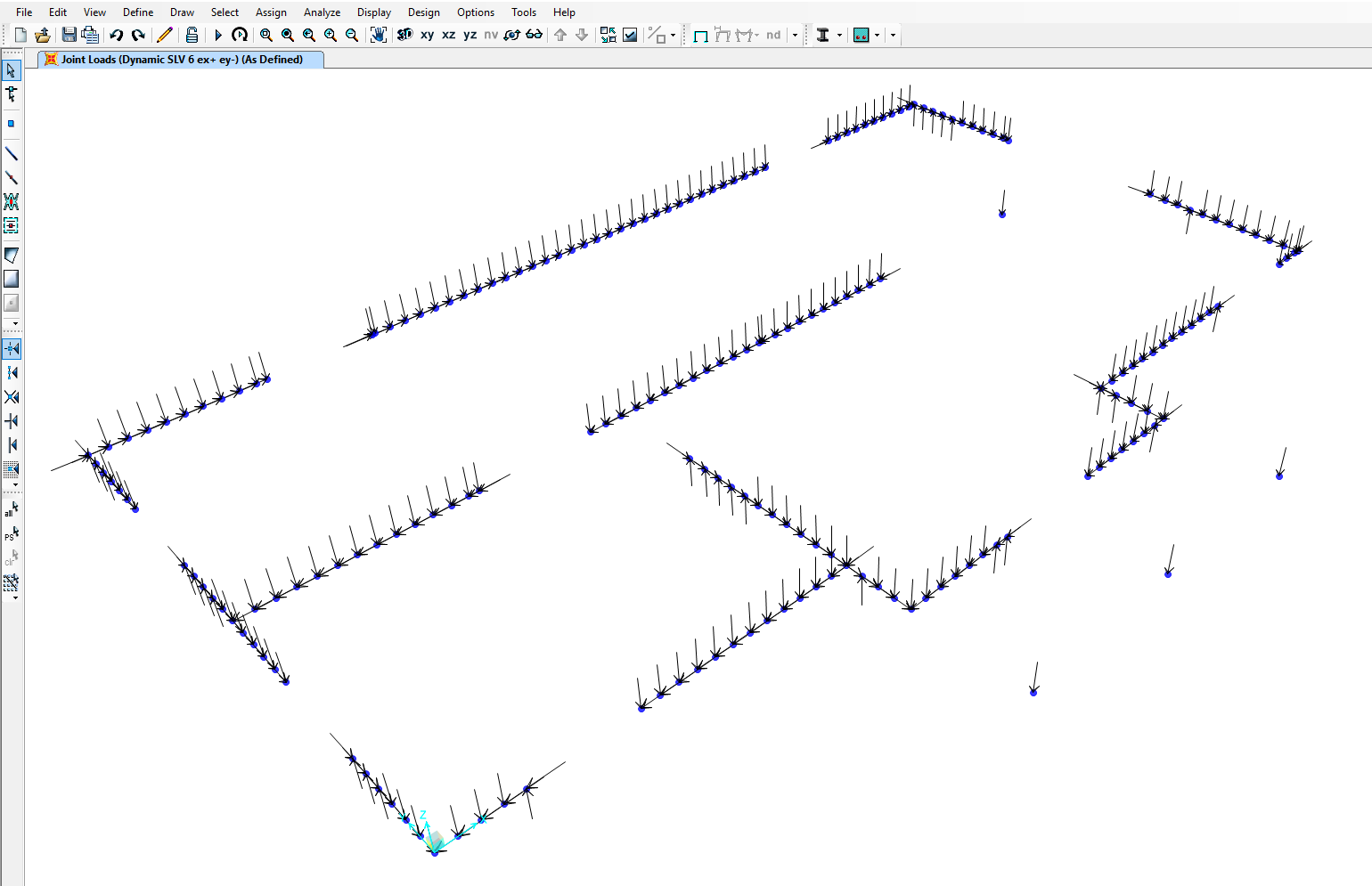Set view to yz plane

(x=470, y=35)
